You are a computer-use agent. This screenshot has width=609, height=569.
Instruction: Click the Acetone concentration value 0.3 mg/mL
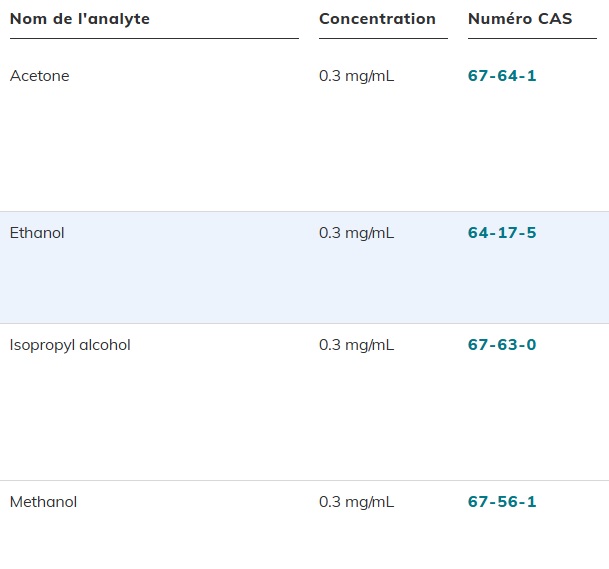[356, 76]
